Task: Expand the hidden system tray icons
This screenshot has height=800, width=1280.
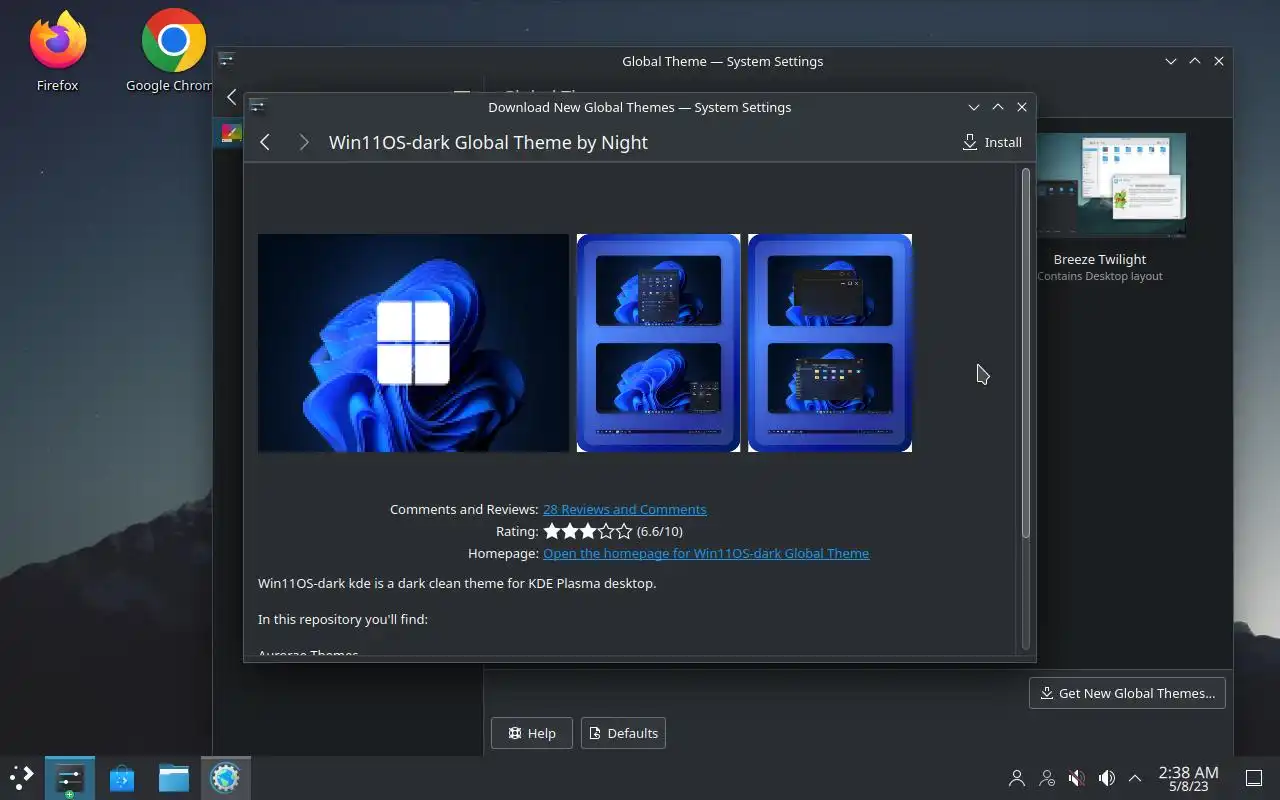Action: 1135,777
